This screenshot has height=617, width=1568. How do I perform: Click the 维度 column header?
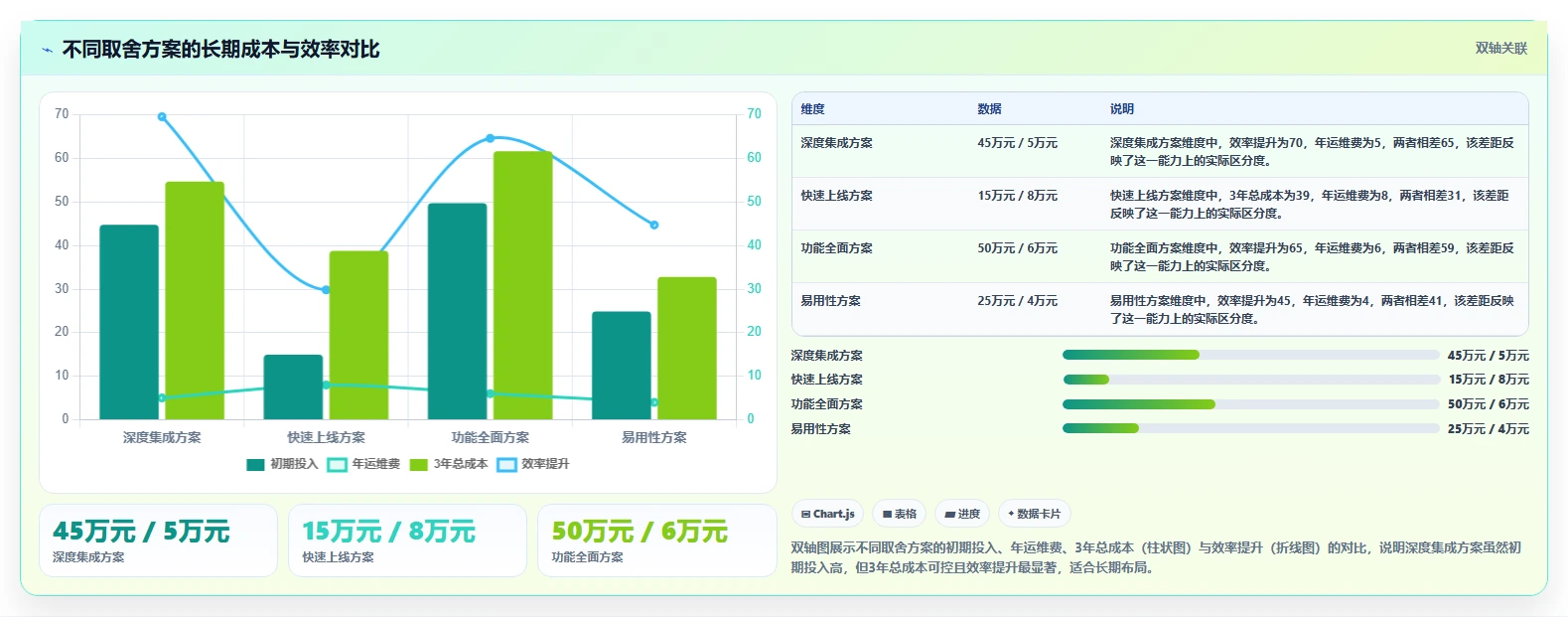pyautogui.click(x=812, y=109)
